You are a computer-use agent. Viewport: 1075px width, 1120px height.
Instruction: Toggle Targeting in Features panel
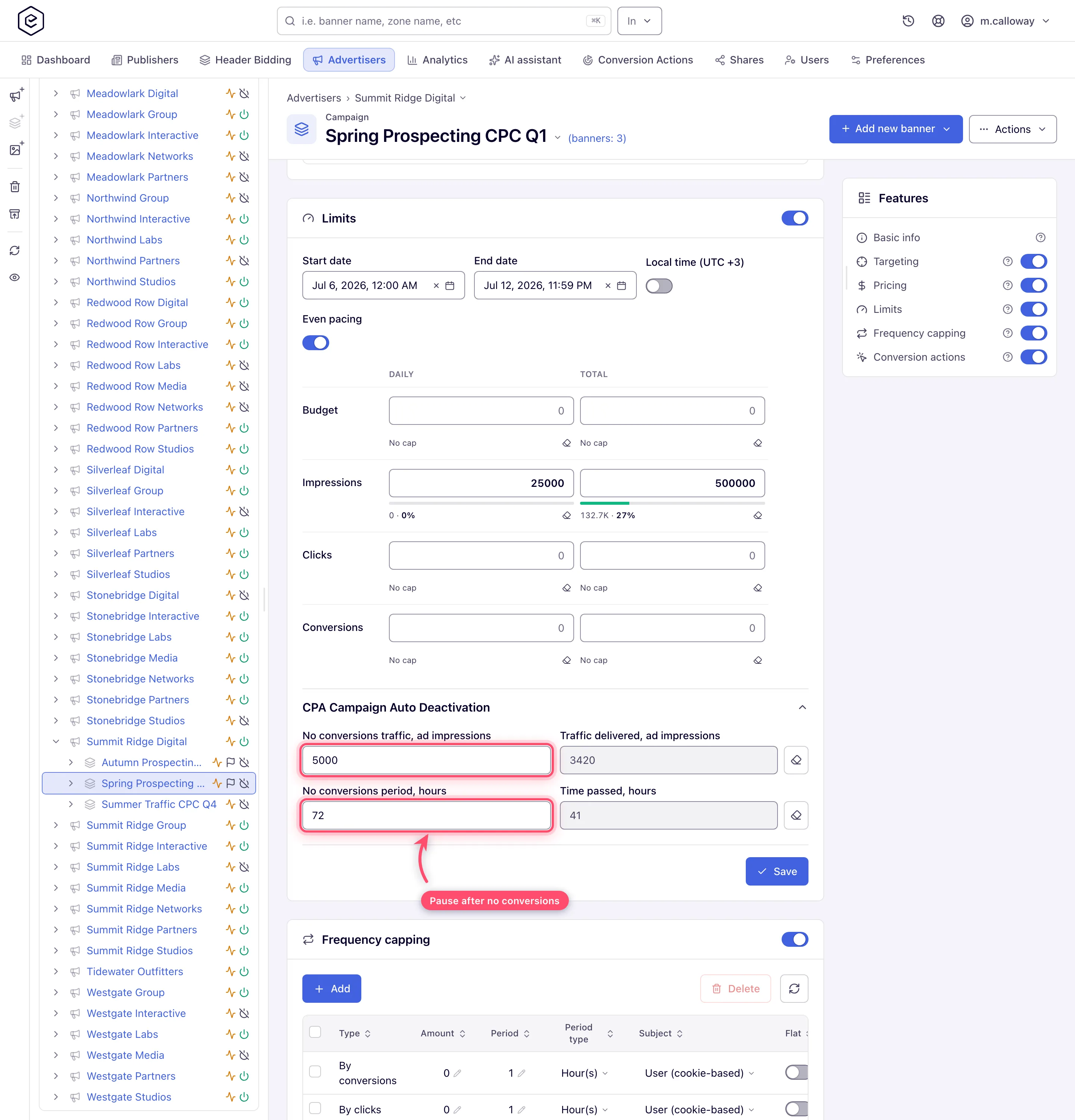coord(1033,261)
